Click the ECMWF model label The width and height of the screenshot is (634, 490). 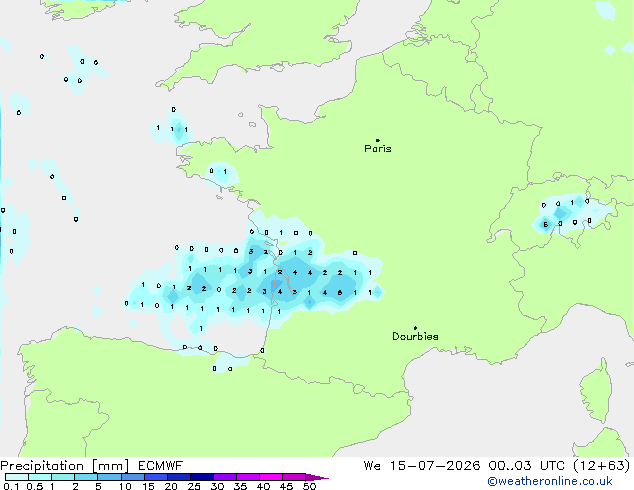tap(161, 466)
